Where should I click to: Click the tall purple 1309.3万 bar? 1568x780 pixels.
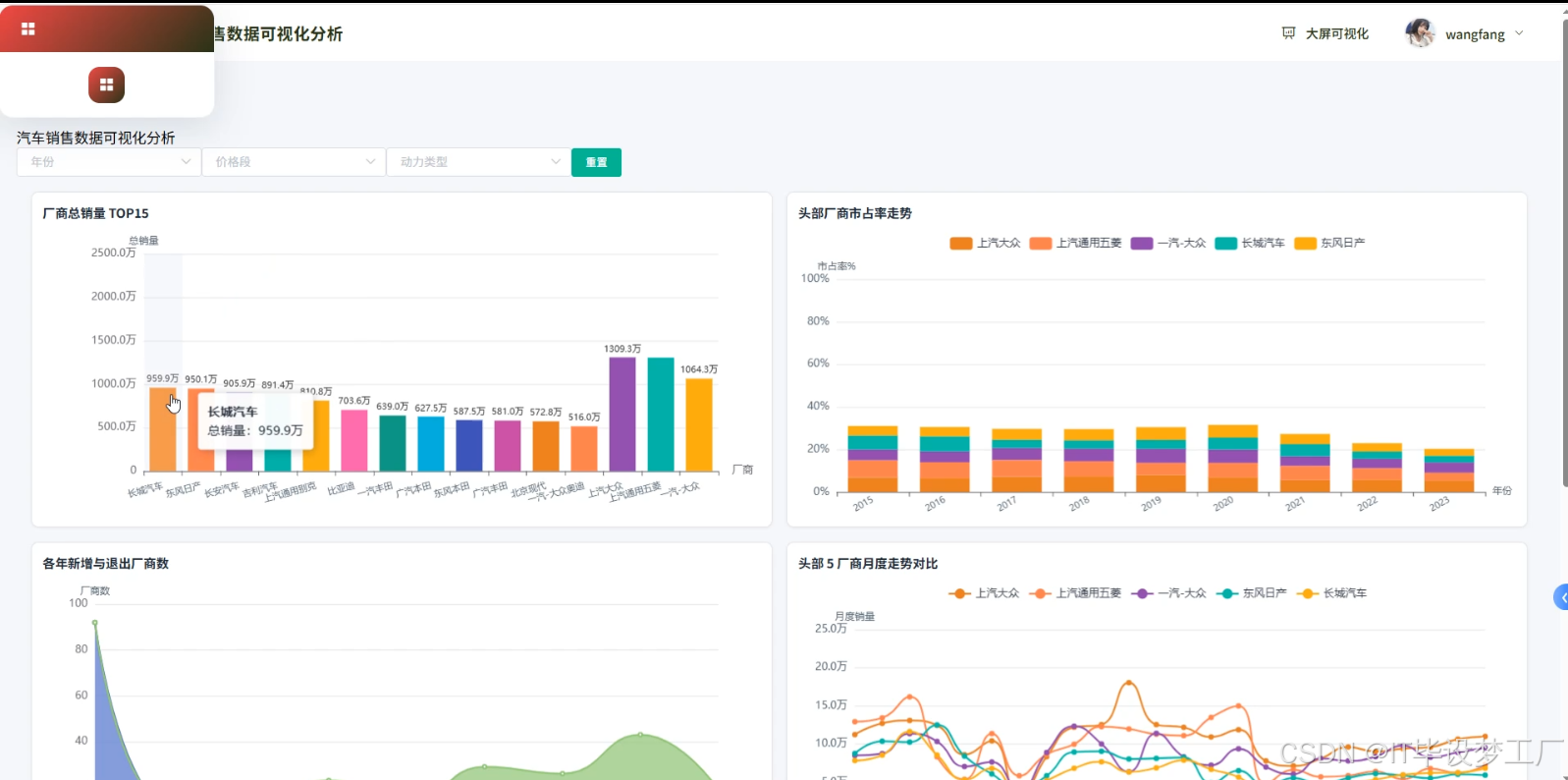(x=622, y=415)
